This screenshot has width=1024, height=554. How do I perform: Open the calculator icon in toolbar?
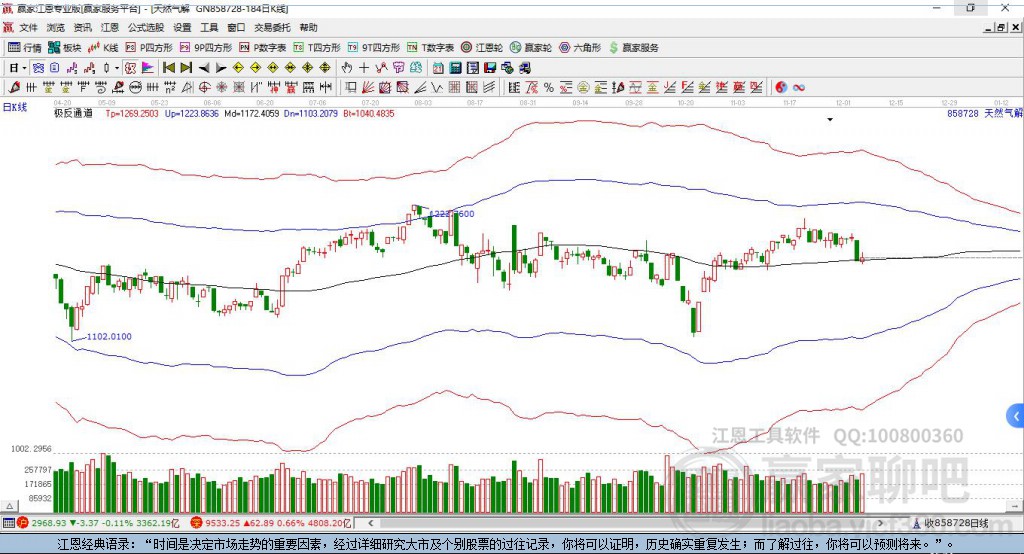pyautogui.click(x=455, y=68)
